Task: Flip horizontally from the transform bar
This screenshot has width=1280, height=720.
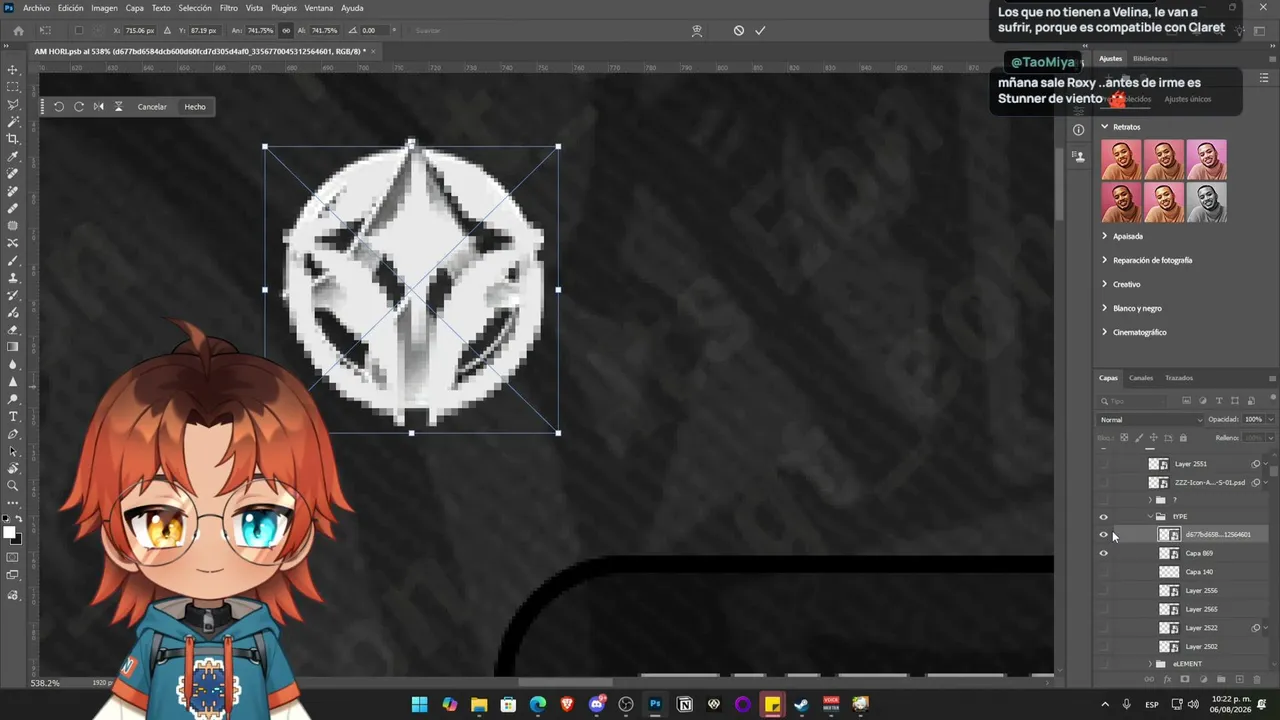Action: pyautogui.click(x=98, y=106)
